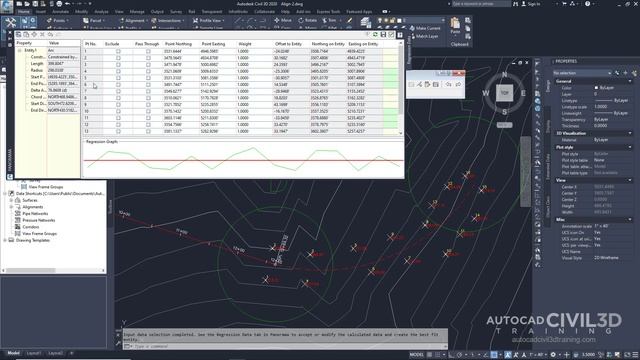Click the pencil icon in Modify panel
The image size is (640, 360).
pyautogui.click(x=349, y=20)
